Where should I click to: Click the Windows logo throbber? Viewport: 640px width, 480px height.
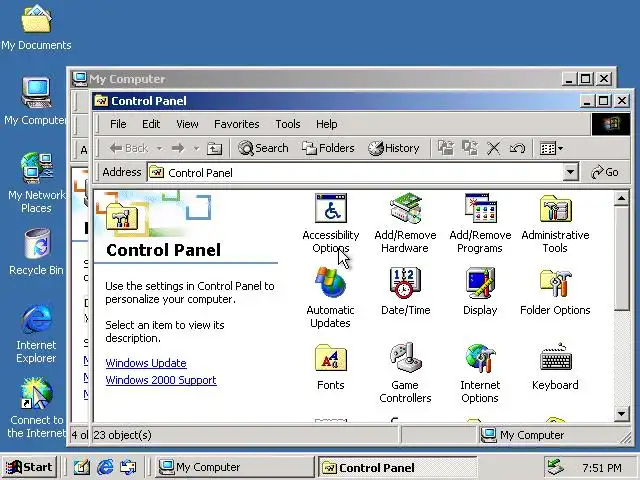611,124
